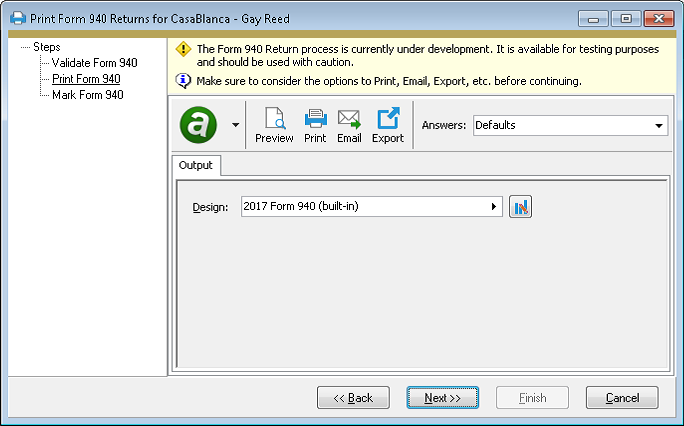Open the dropdown arrow beside the green logo
This screenshot has width=684, height=426.
point(236,125)
